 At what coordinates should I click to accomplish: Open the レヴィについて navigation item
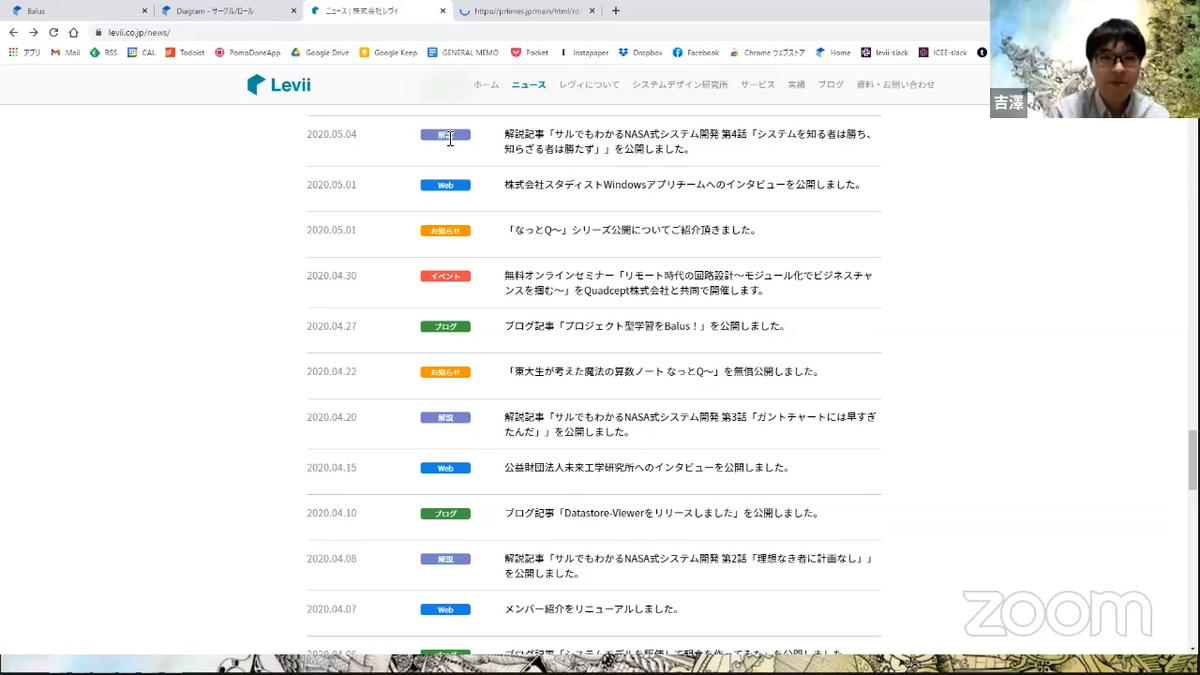click(x=589, y=85)
